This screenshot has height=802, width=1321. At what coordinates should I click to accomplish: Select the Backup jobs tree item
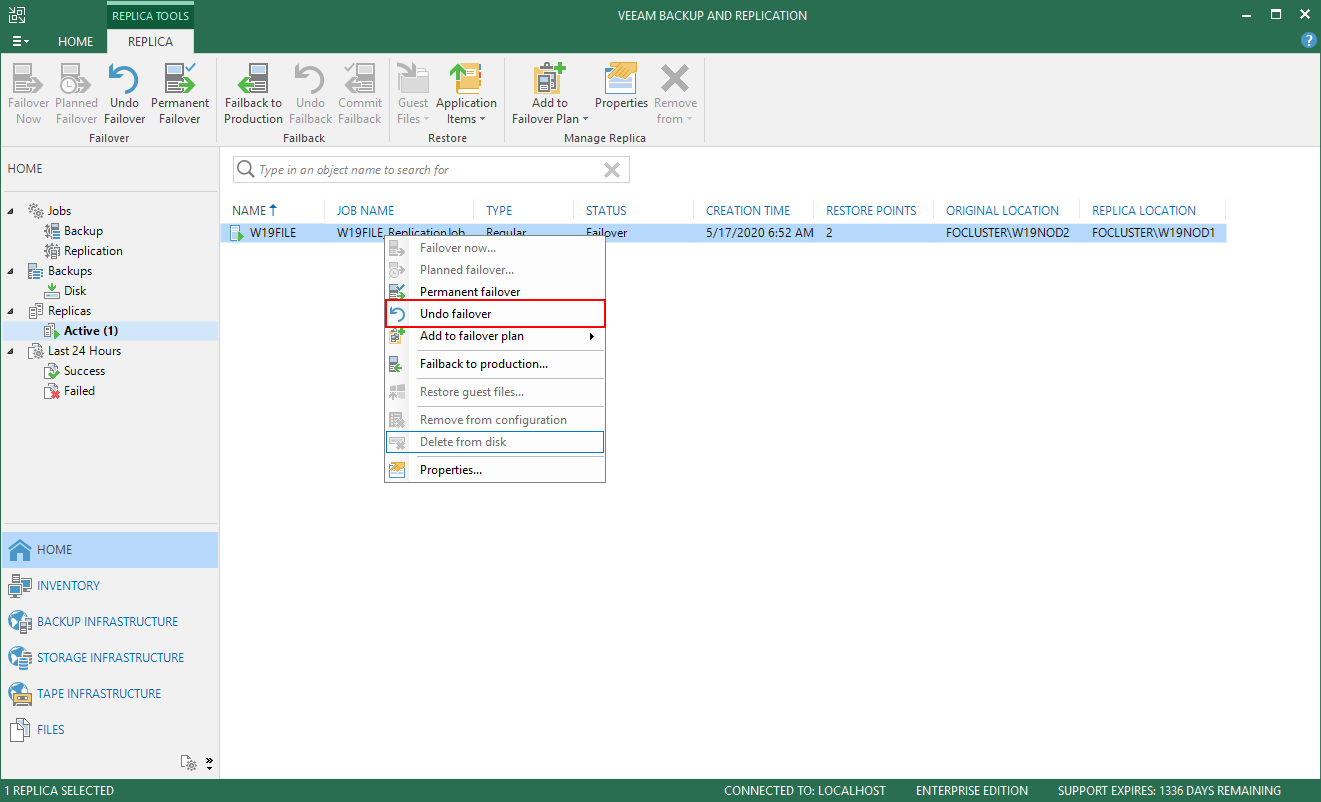coord(83,231)
